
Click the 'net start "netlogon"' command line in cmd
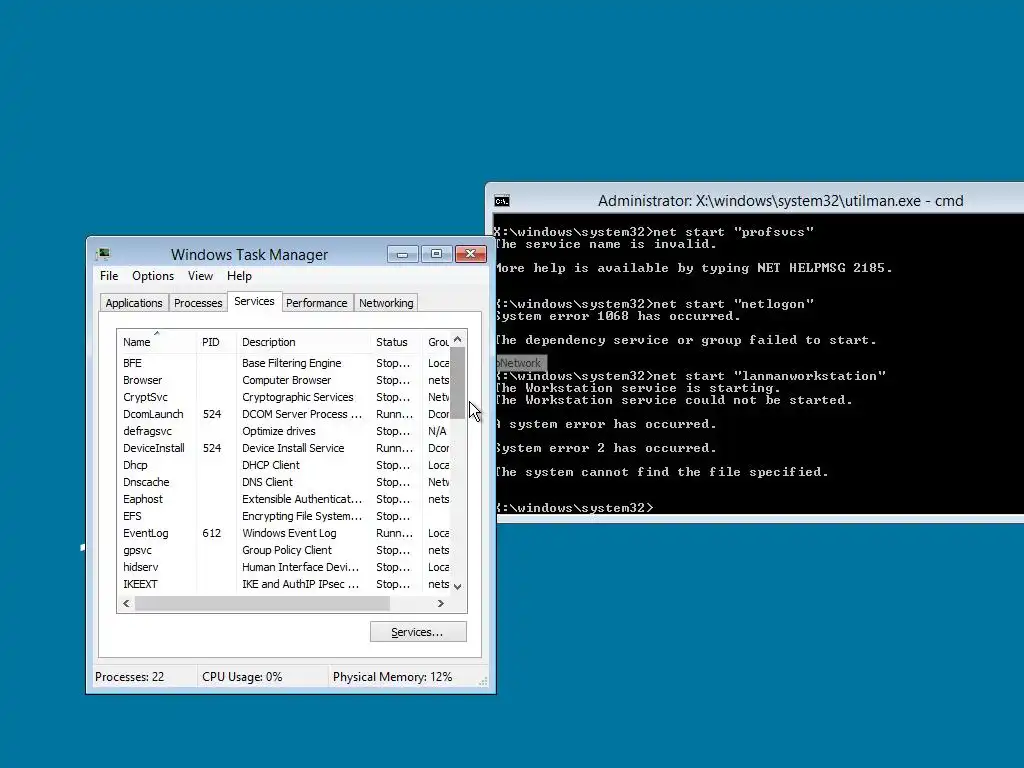pyautogui.click(x=654, y=304)
